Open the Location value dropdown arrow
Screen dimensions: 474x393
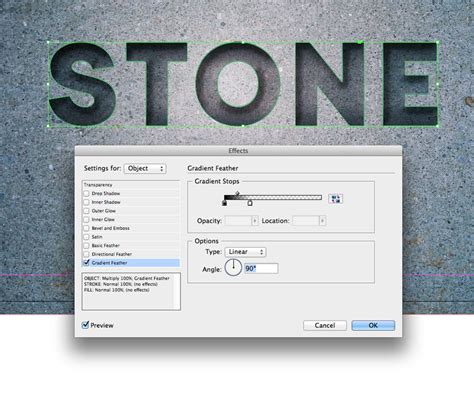pyautogui.click(x=322, y=221)
